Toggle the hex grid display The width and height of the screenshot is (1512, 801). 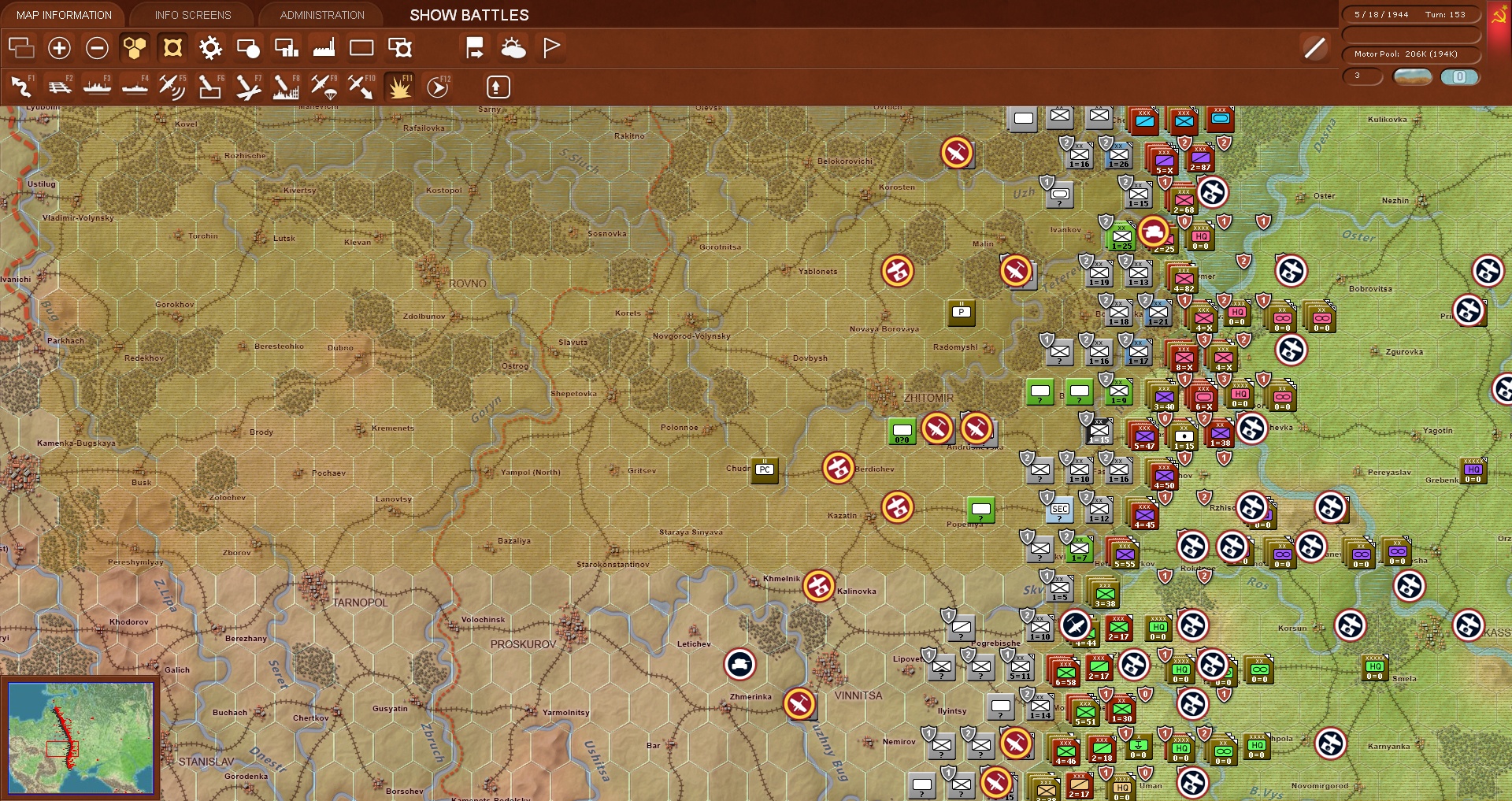click(x=135, y=48)
